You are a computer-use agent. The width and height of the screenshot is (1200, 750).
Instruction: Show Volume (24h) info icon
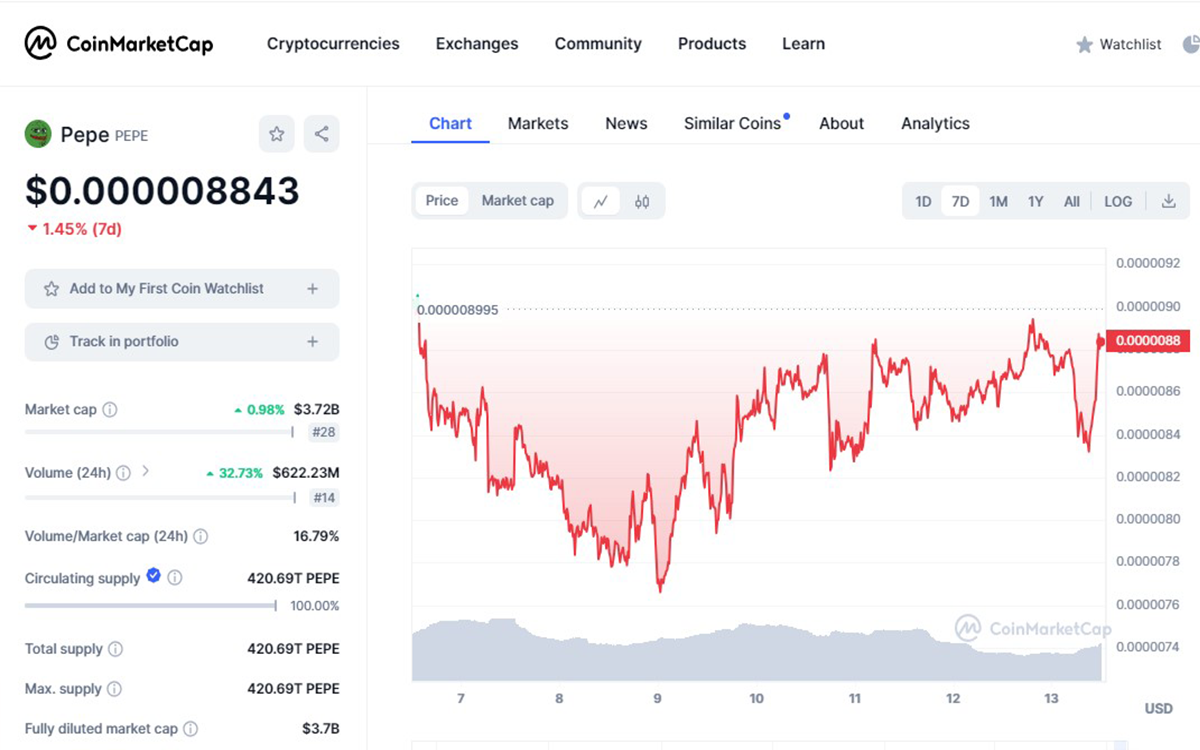pyautogui.click(x=123, y=473)
